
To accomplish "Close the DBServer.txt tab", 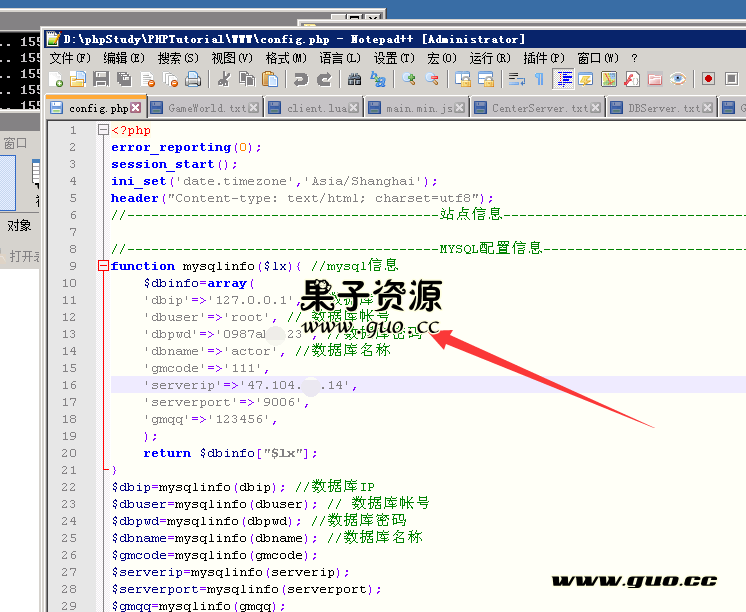I will (708, 108).
